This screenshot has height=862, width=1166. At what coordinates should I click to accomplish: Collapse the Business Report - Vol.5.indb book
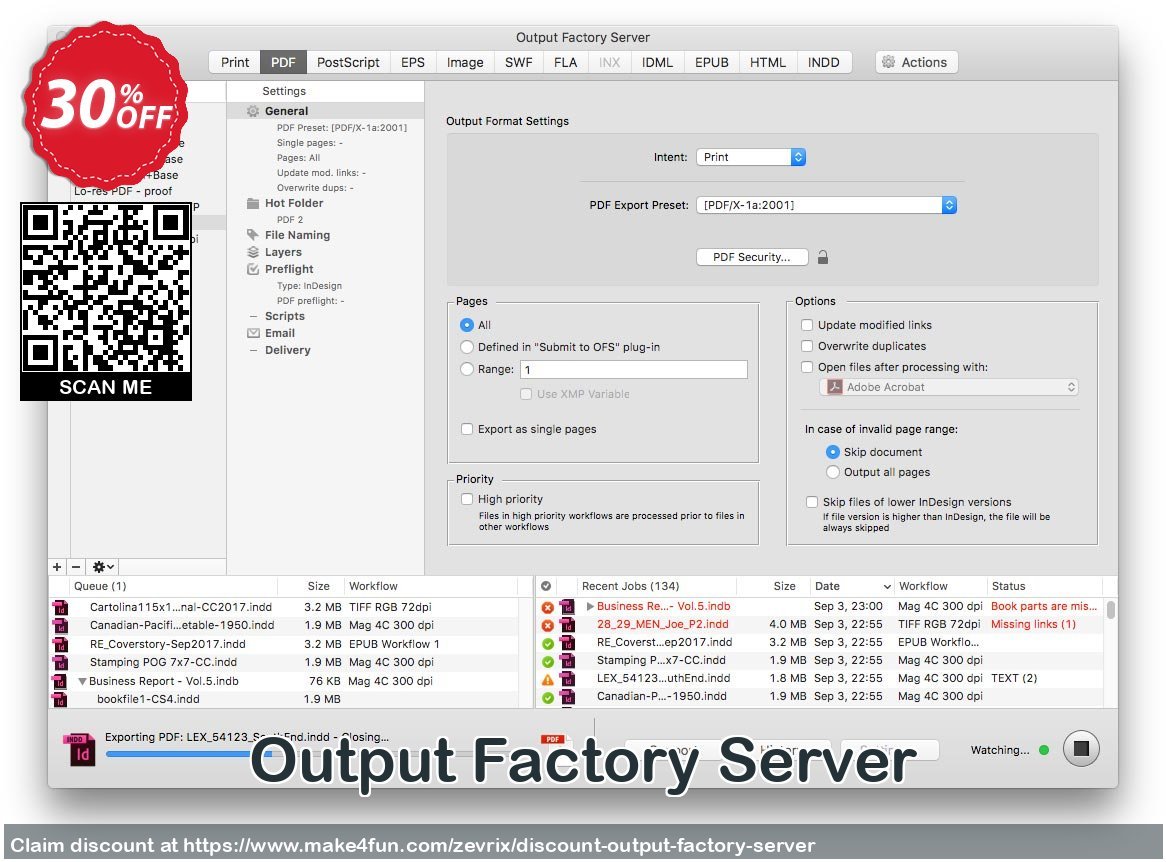coord(83,681)
